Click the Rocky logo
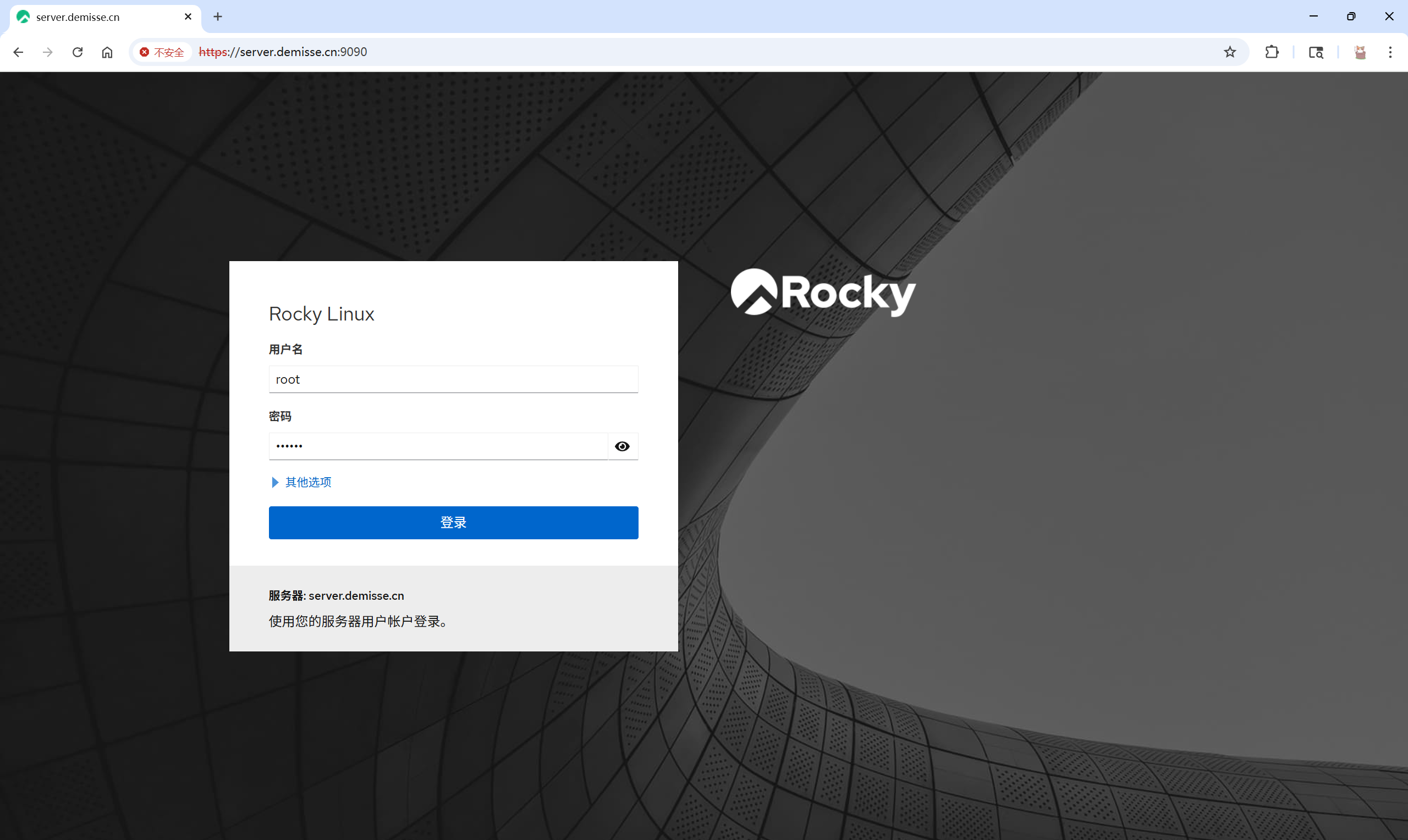Image resolution: width=1408 pixels, height=840 pixels. click(823, 292)
